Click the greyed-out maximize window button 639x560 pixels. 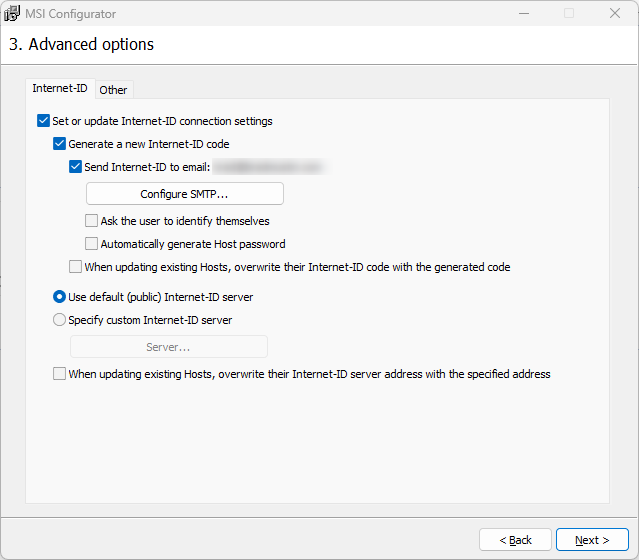pyautogui.click(x=569, y=14)
